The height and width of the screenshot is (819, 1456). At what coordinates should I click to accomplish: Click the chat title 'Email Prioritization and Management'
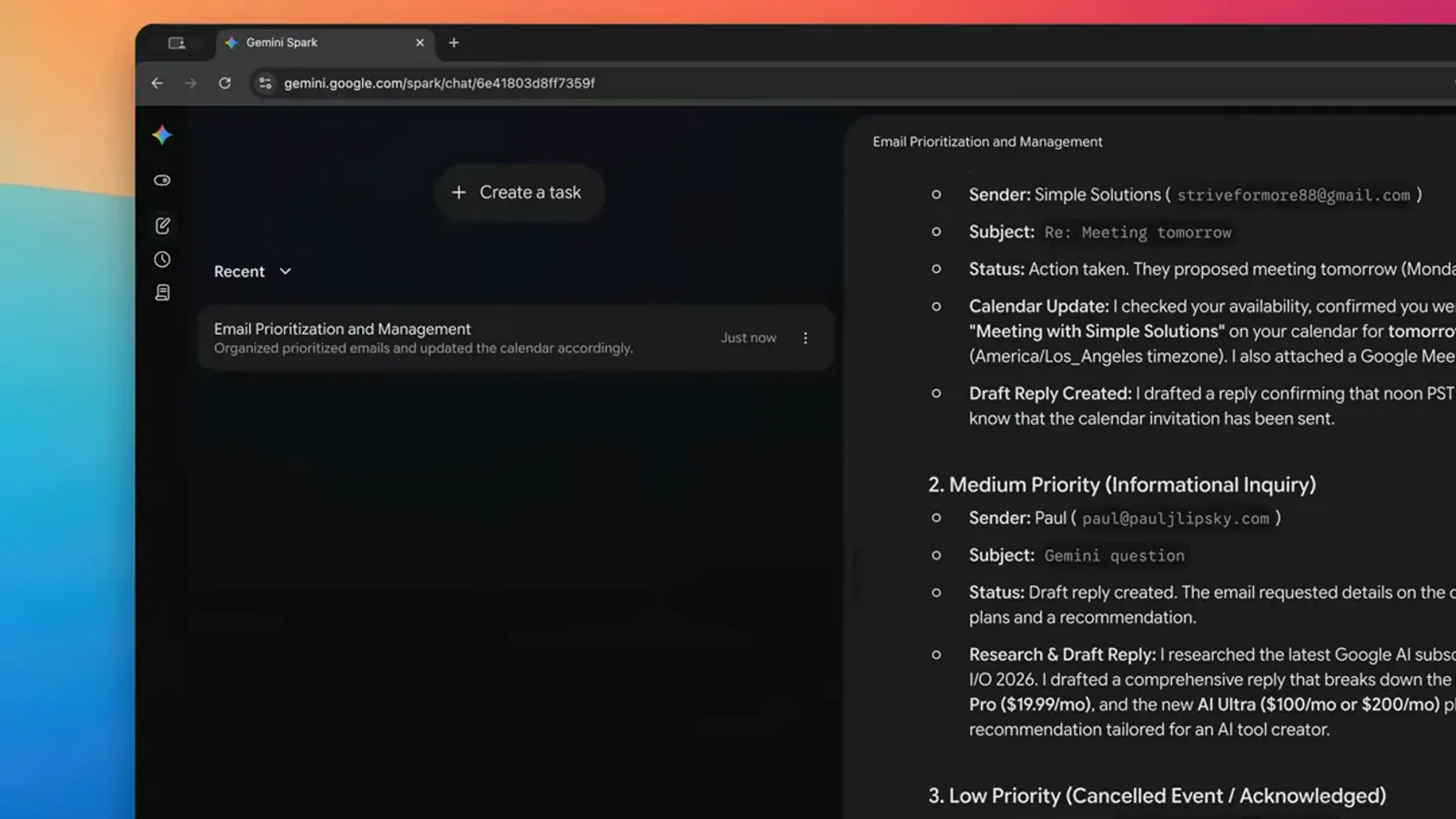987,141
